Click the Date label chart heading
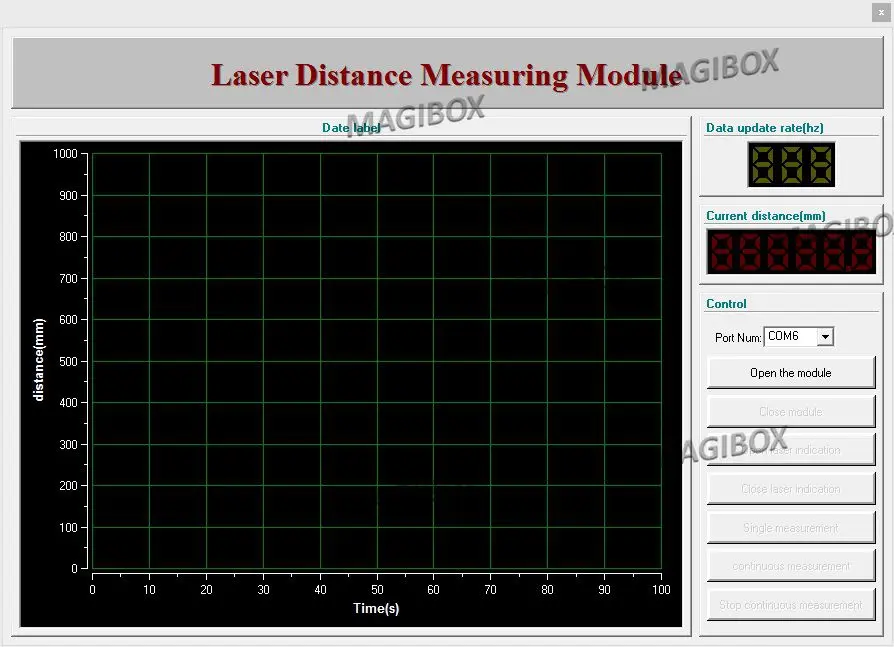Image resolution: width=894 pixels, height=647 pixels. pos(351,128)
